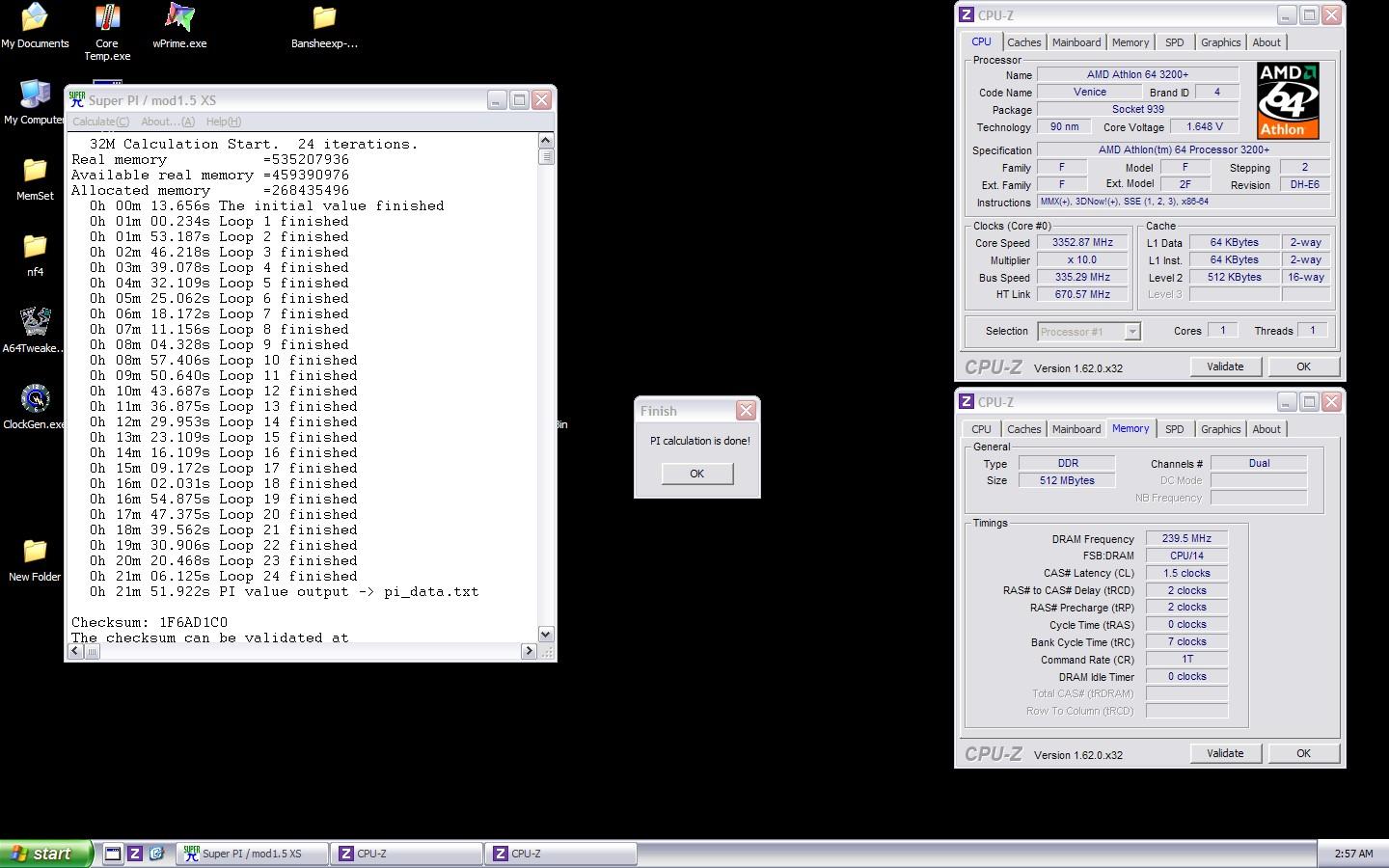Image resolution: width=1389 pixels, height=868 pixels.
Task: Click the FSB:DRAM CPU/14 value
Action: [1186, 556]
